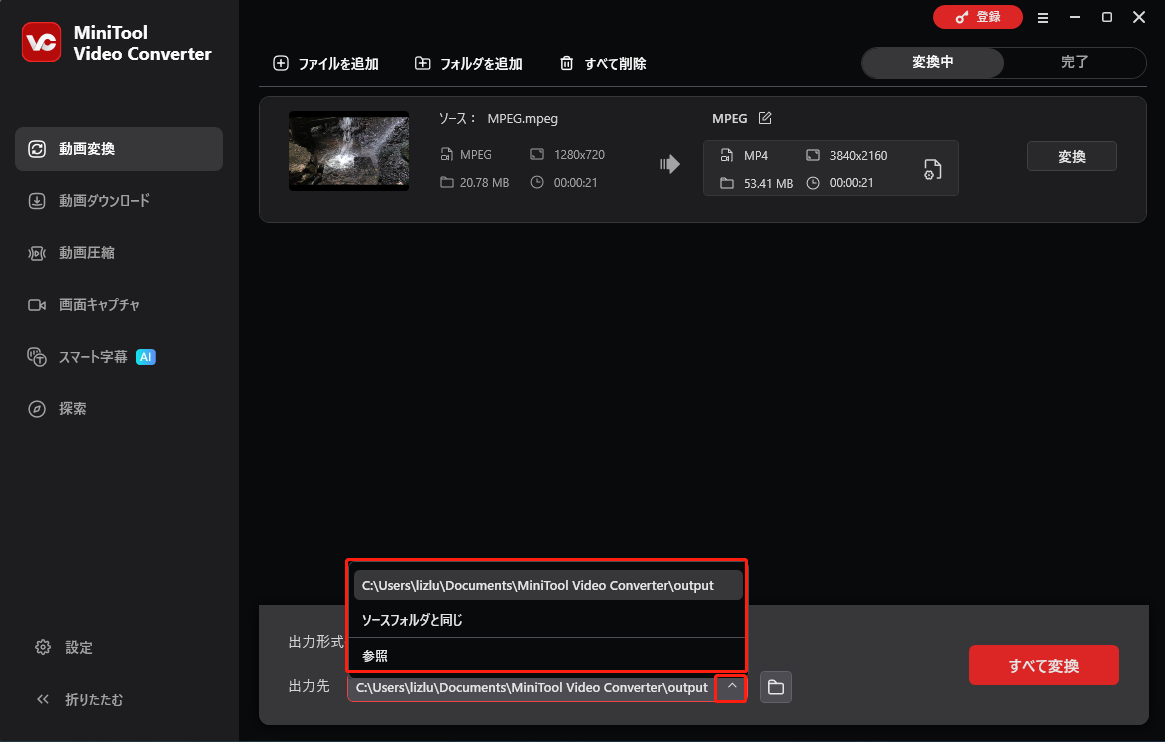Click the plus icon in ファイルを追加
Screen dimensions: 1165x742
(x=281, y=63)
